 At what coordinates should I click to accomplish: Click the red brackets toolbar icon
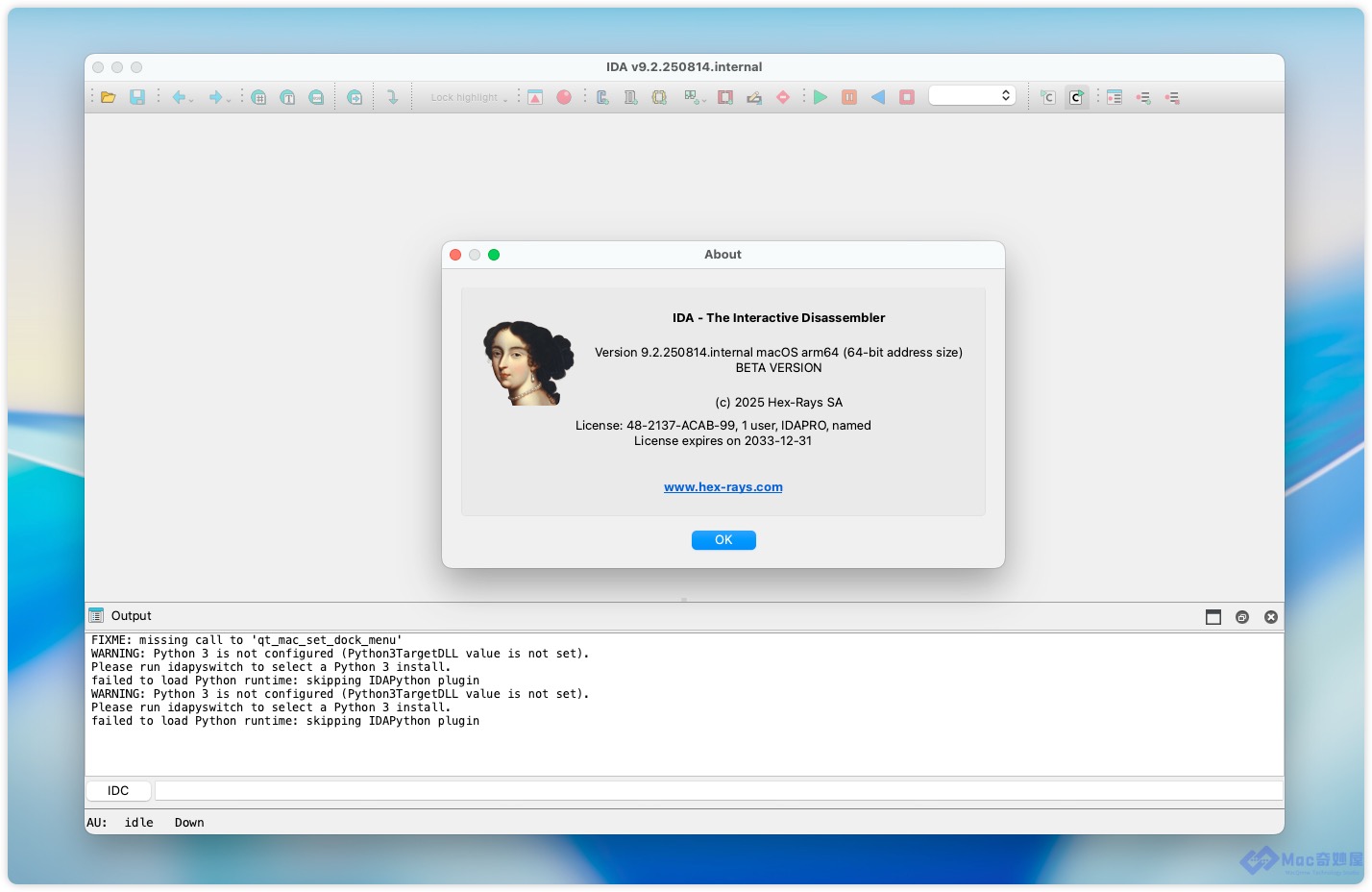725,97
